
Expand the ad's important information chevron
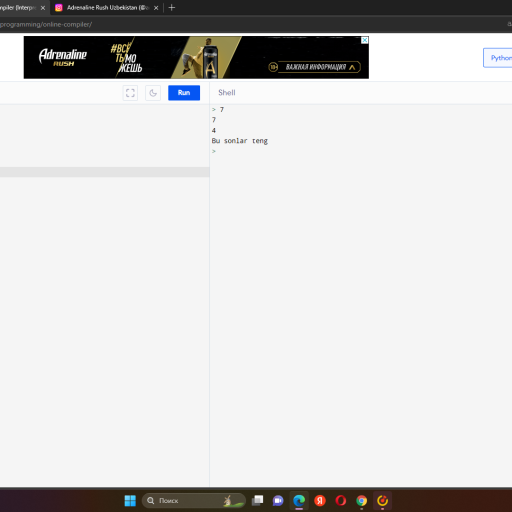[352, 67]
